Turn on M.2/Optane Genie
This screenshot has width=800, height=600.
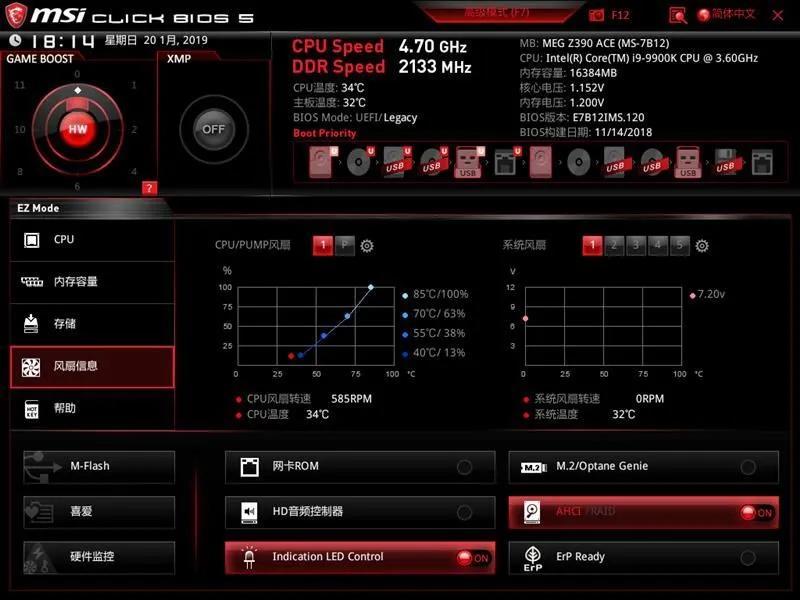747,467
